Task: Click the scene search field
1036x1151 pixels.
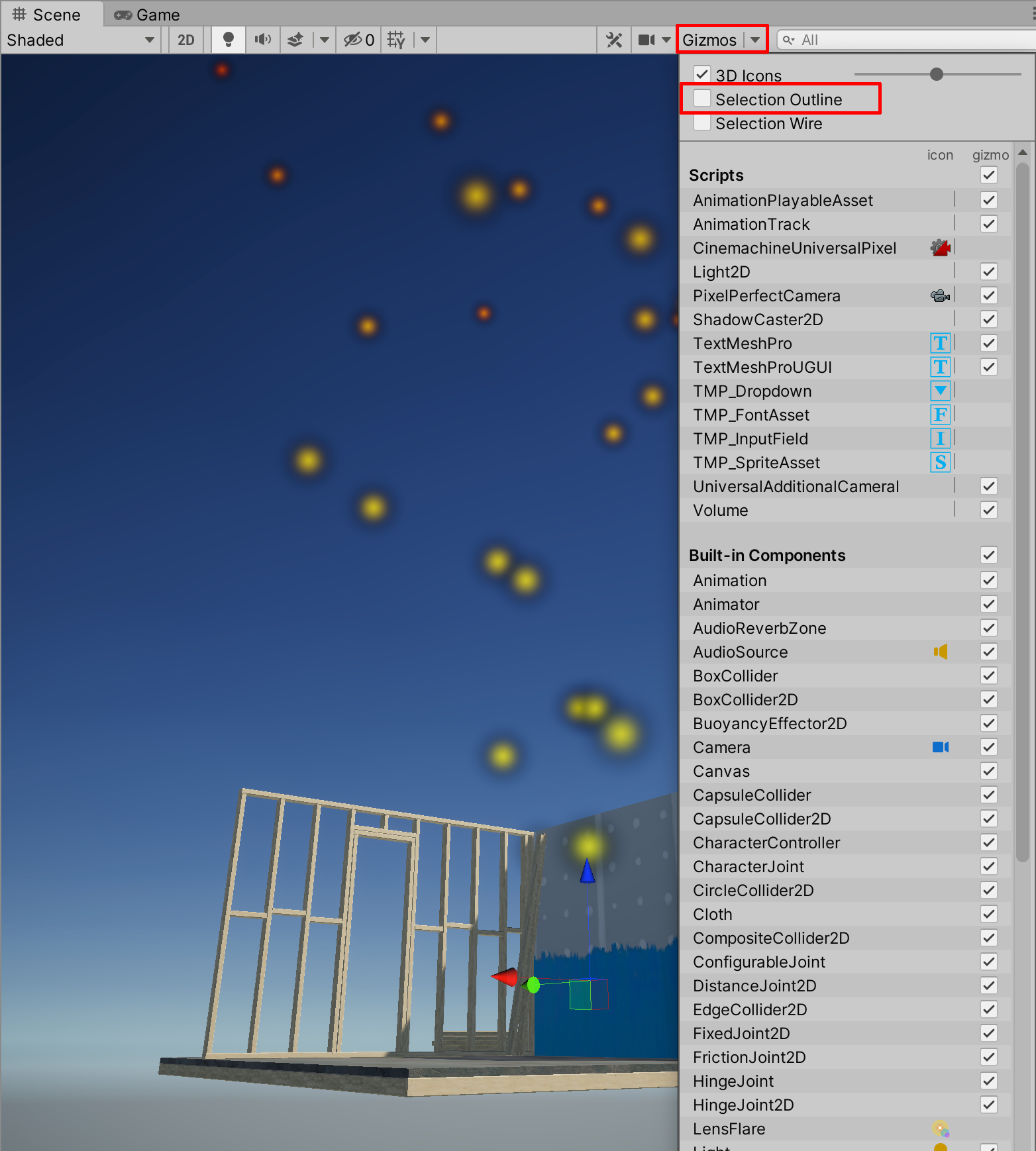Action: [906, 40]
